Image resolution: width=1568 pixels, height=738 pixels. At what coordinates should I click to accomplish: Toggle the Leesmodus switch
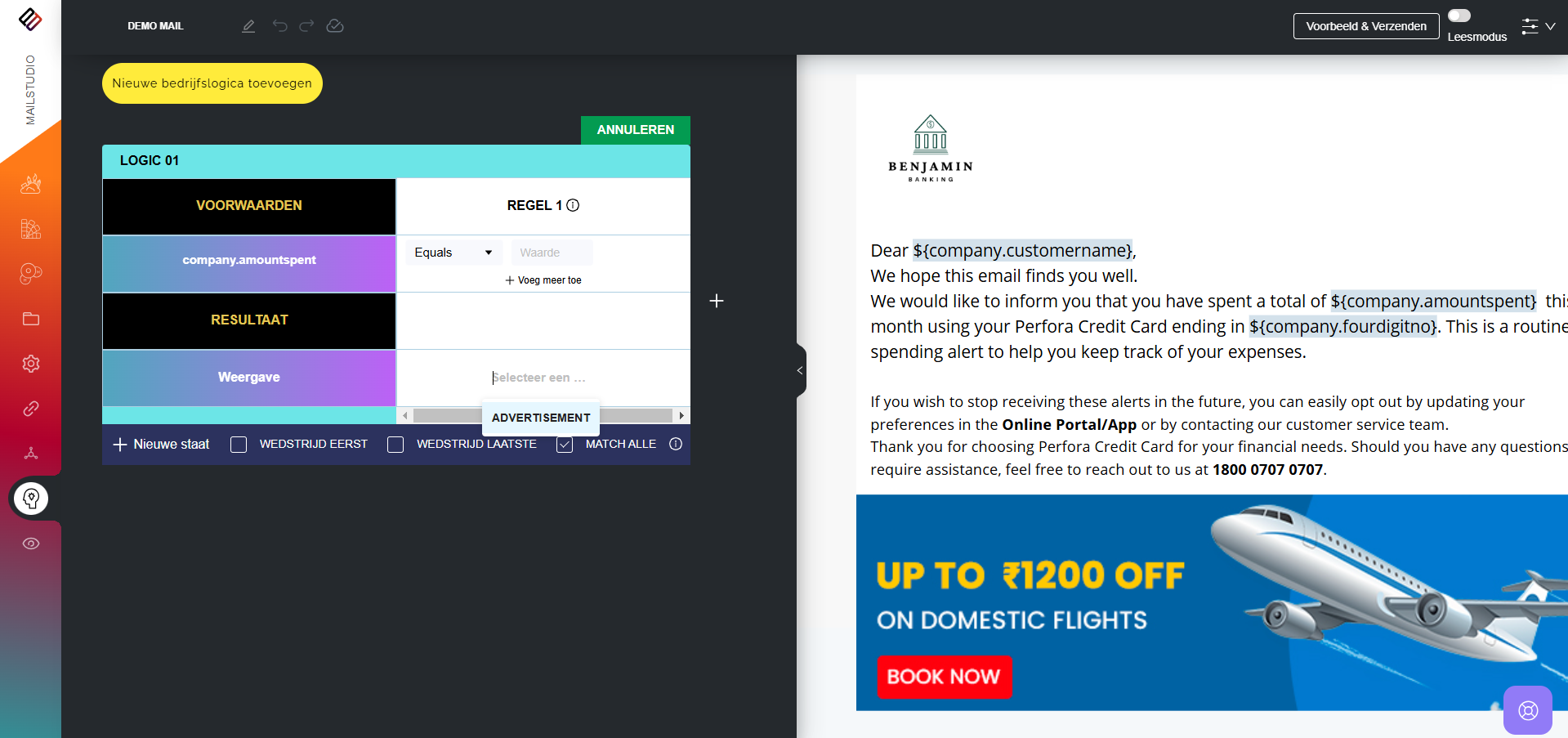[x=1459, y=16]
